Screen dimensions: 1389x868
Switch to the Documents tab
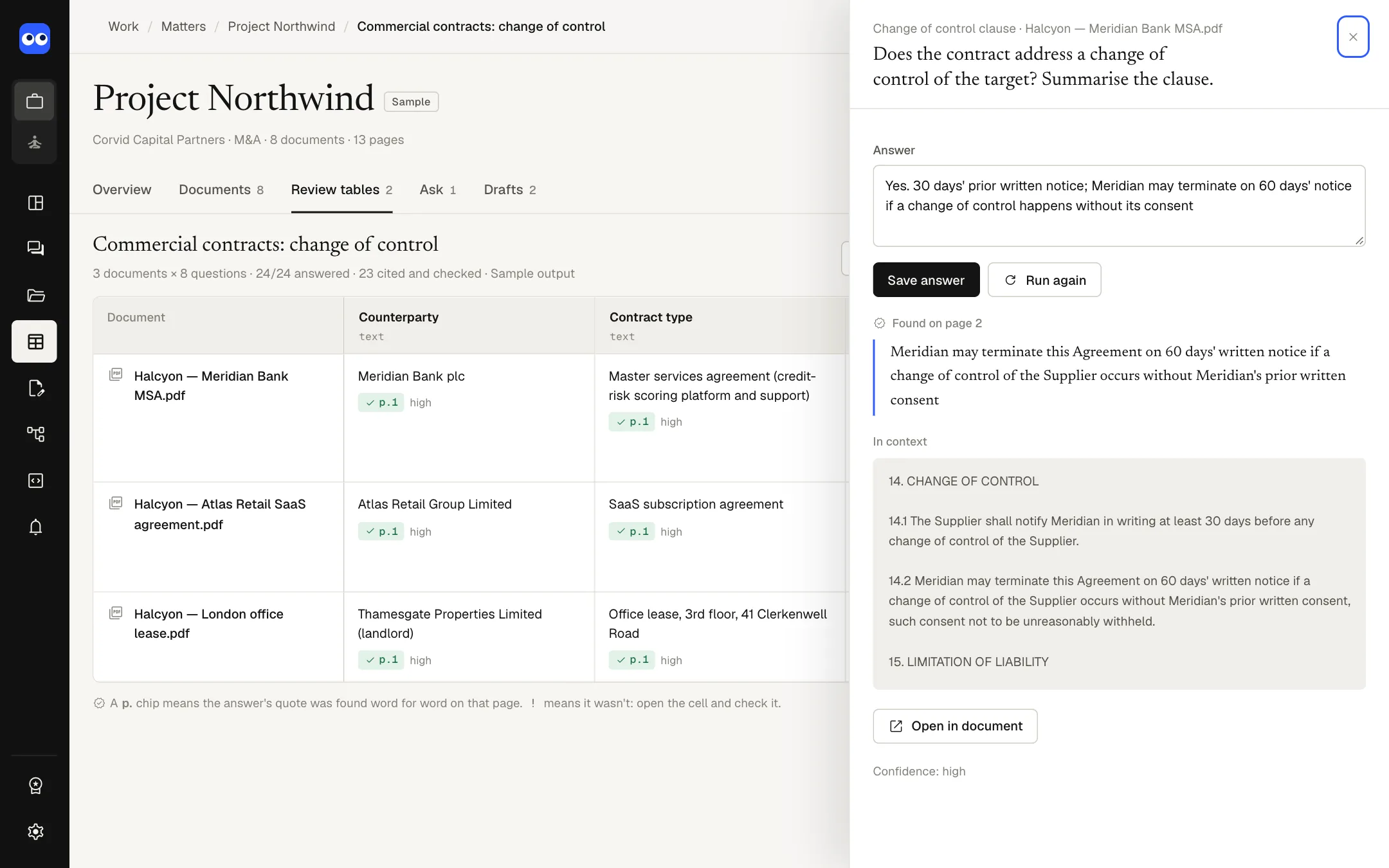pyautogui.click(x=221, y=190)
